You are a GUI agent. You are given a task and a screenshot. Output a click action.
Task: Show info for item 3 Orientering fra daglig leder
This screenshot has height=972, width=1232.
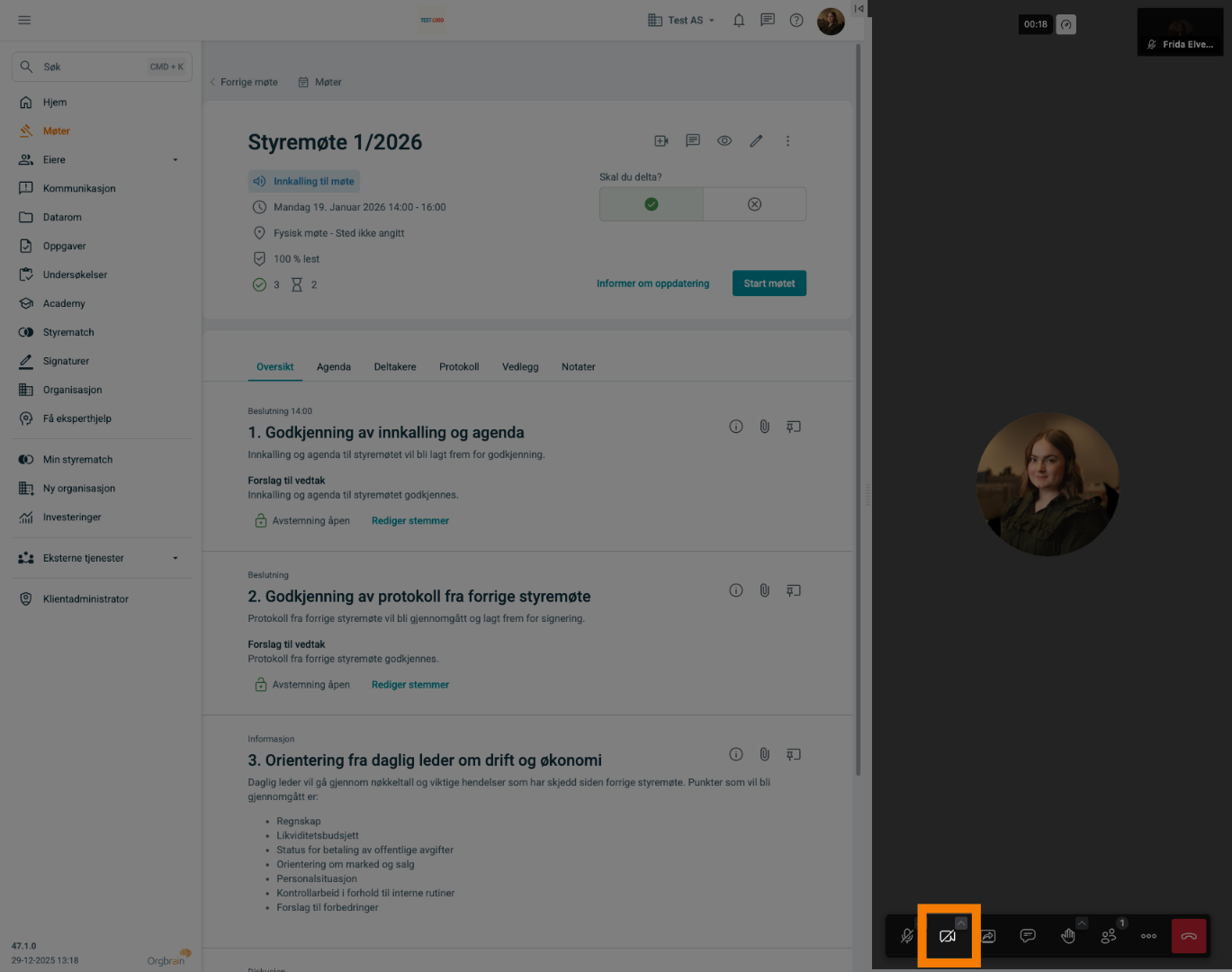click(x=736, y=754)
